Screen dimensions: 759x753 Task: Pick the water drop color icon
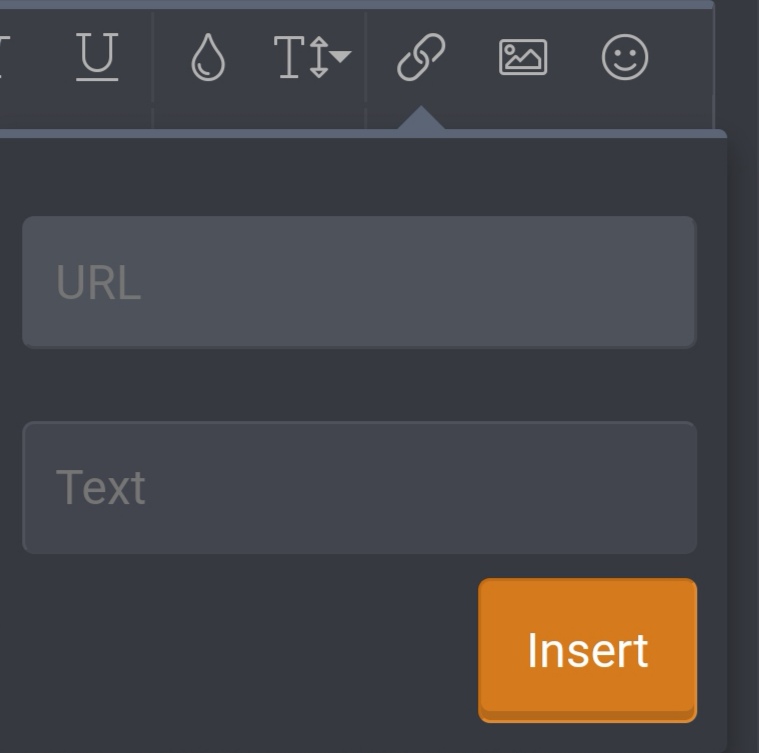click(207, 59)
